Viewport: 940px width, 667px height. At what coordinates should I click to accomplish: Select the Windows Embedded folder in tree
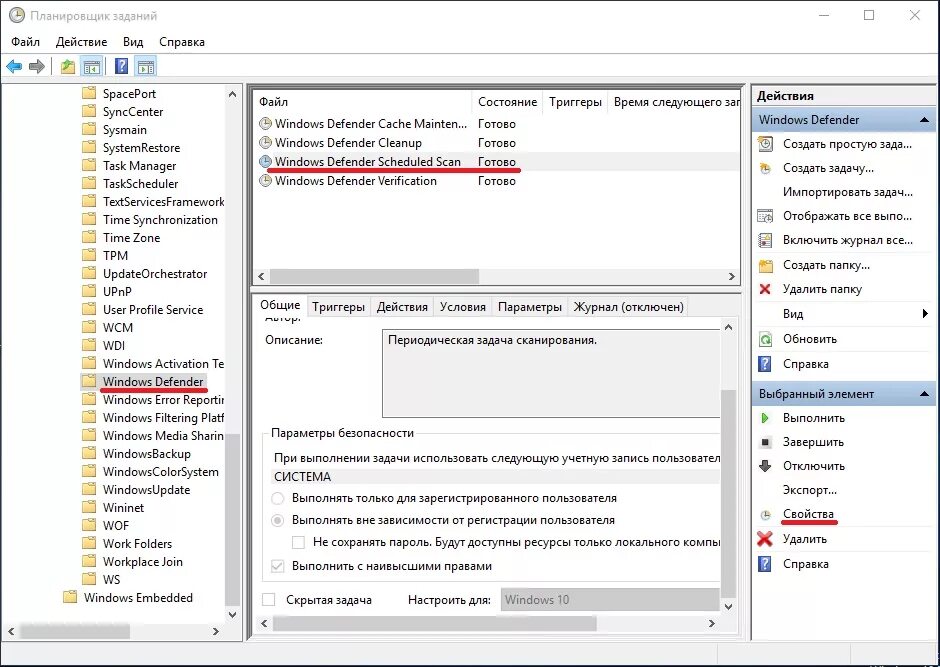138,597
